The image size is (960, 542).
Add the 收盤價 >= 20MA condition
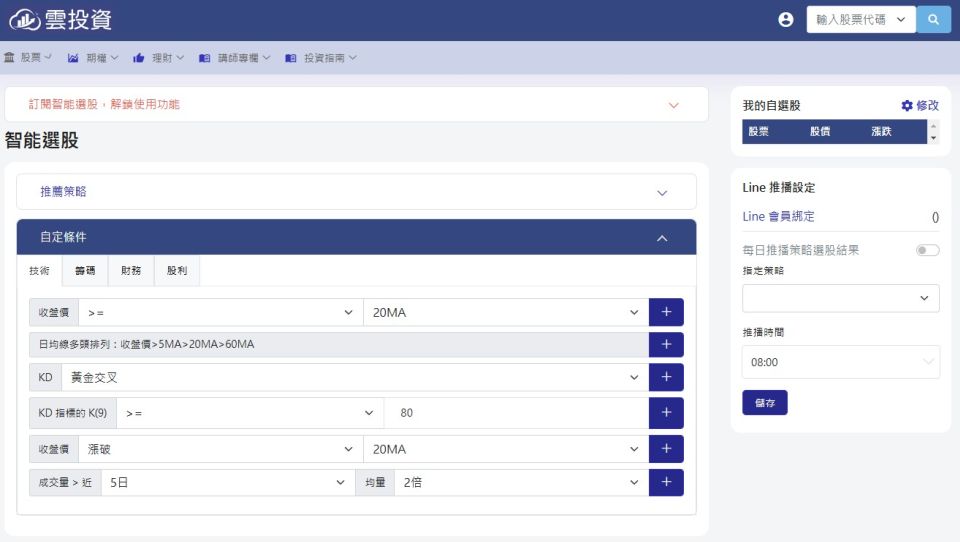click(666, 312)
